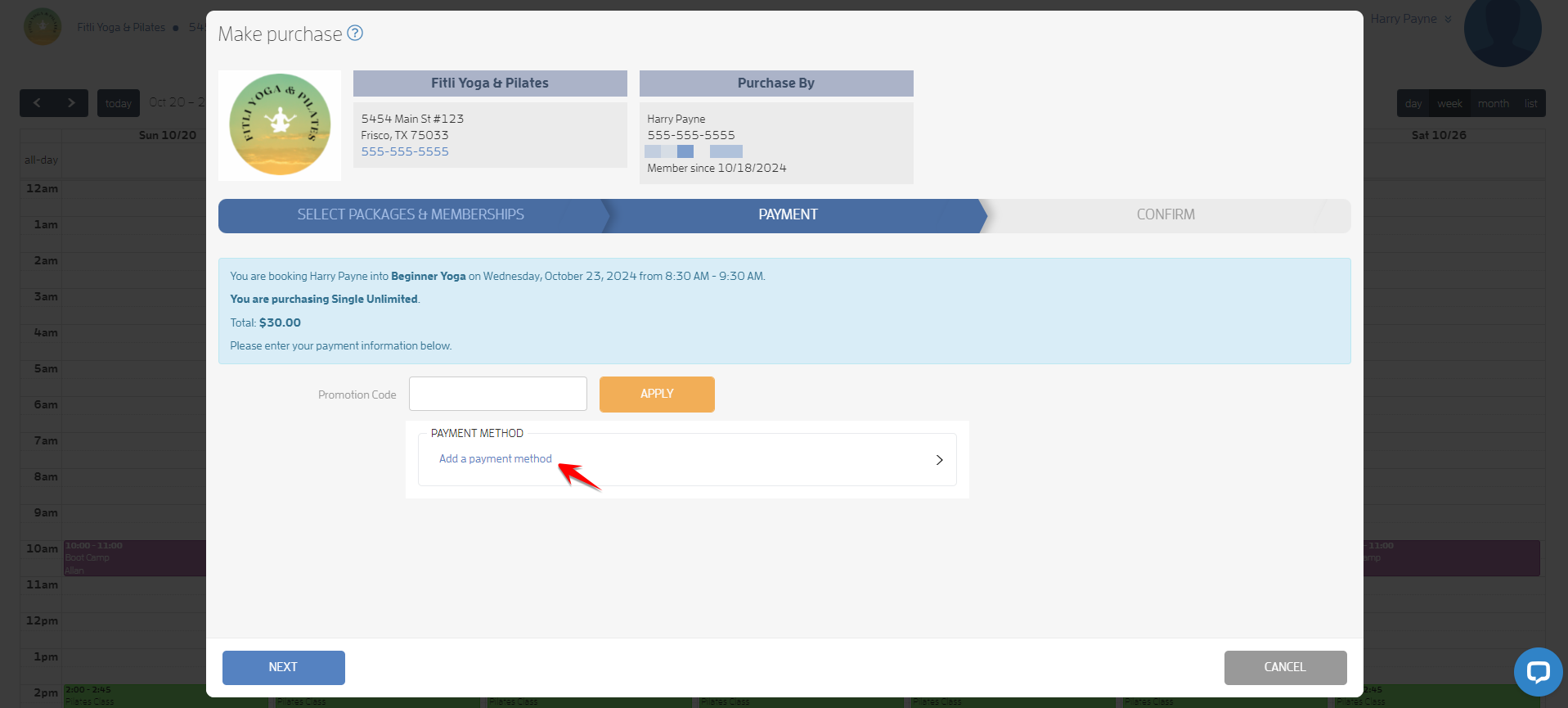Go to previous week in background calendar

tap(37, 103)
